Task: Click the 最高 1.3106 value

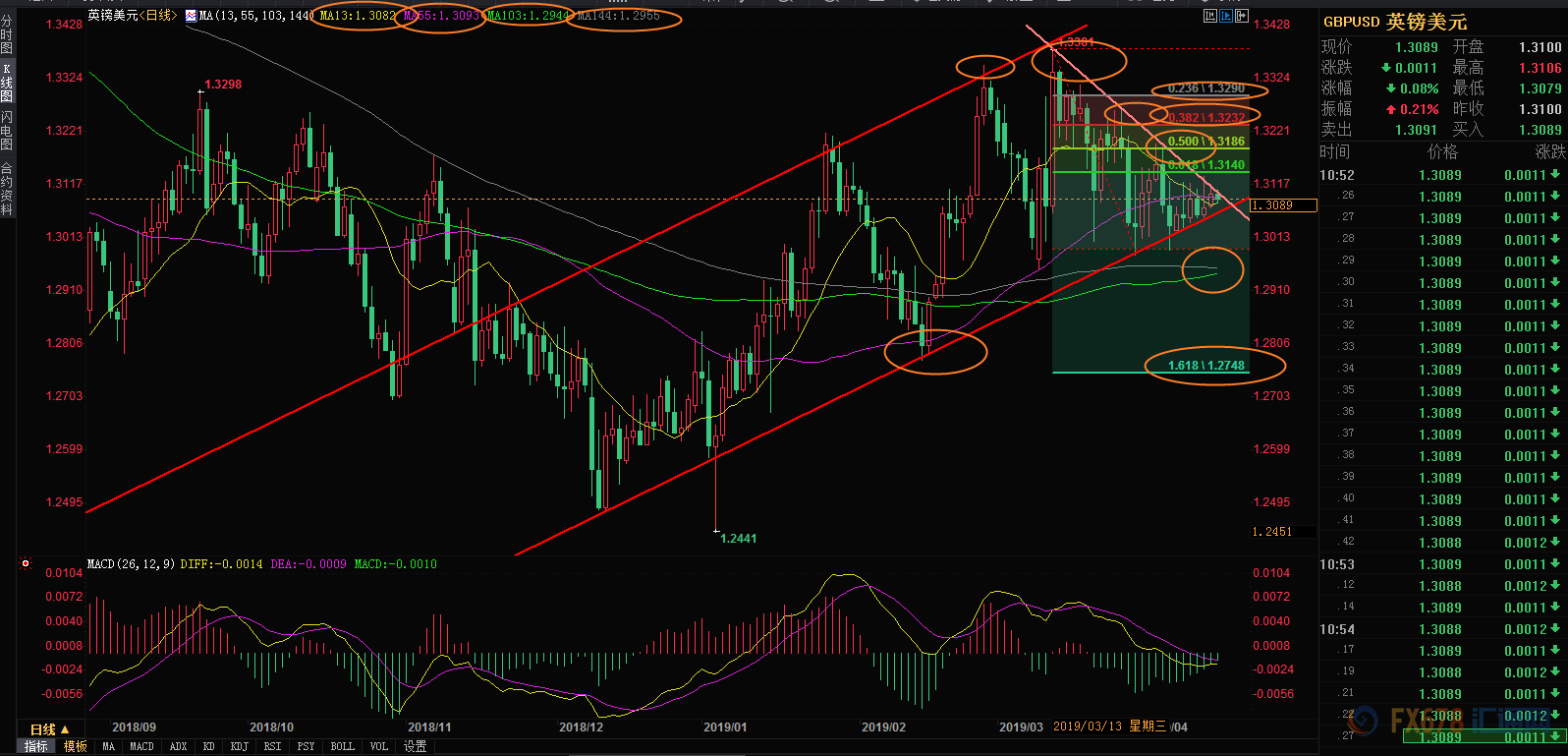Action: click(1540, 68)
